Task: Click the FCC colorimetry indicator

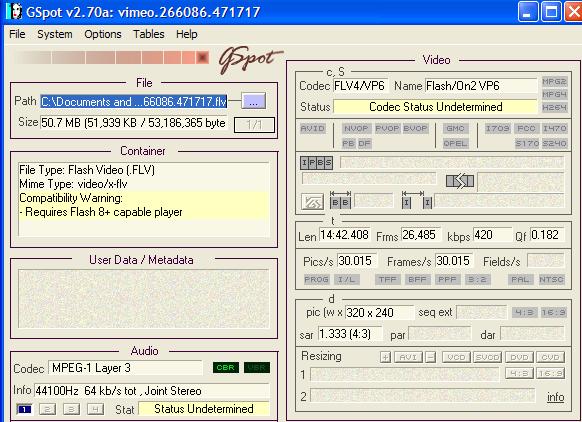Action: [526, 128]
